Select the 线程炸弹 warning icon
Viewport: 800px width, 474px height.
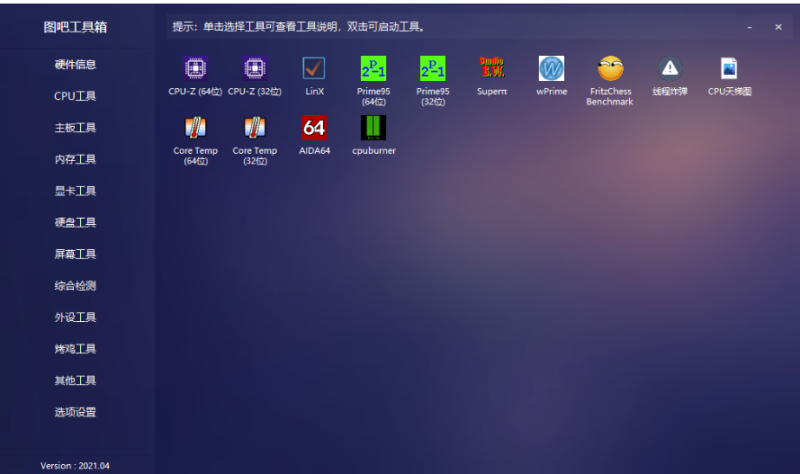pos(669,68)
